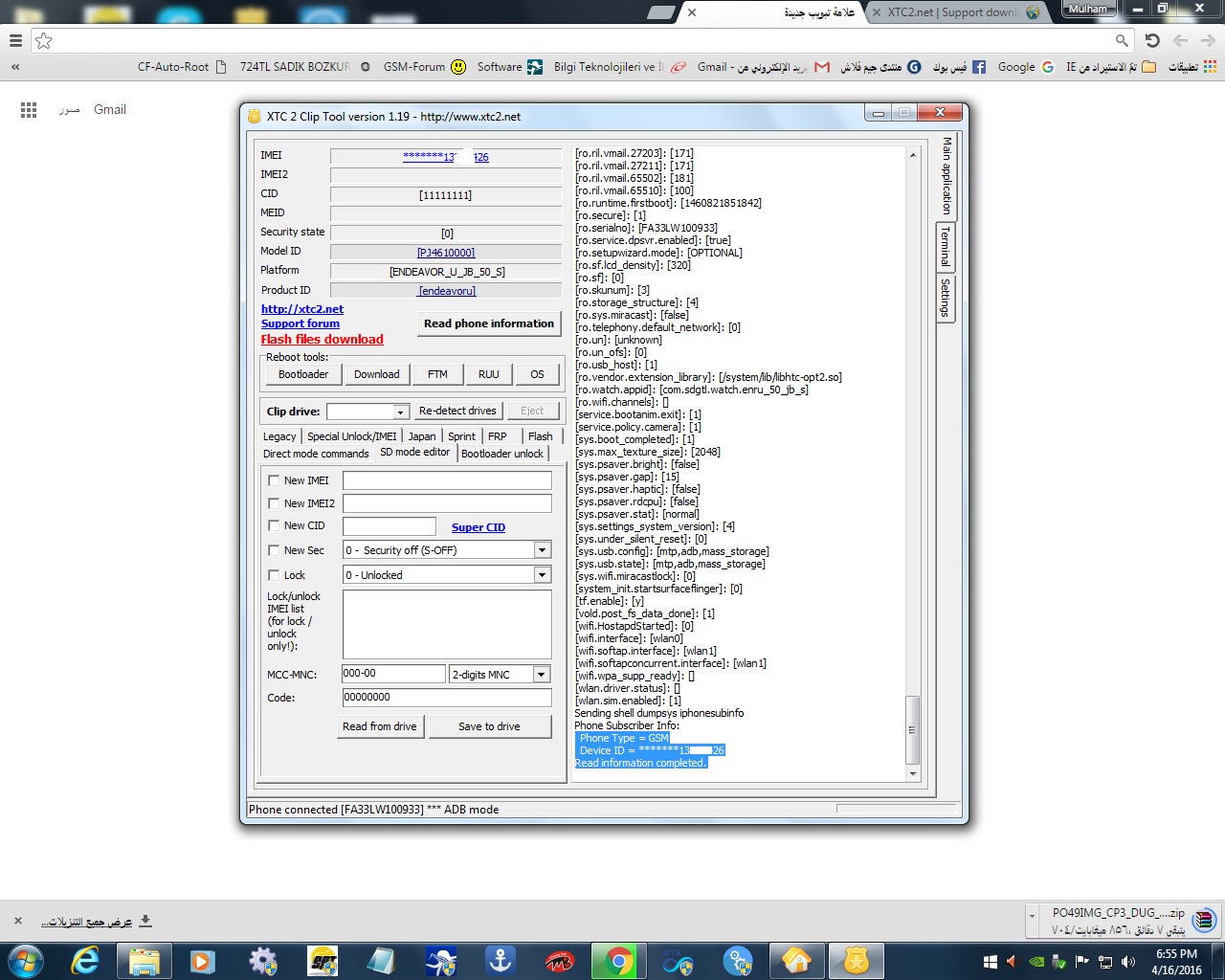This screenshot has width=1225, height=980.
Task: Check the New Sec checkbox
Action: point(274,550)
